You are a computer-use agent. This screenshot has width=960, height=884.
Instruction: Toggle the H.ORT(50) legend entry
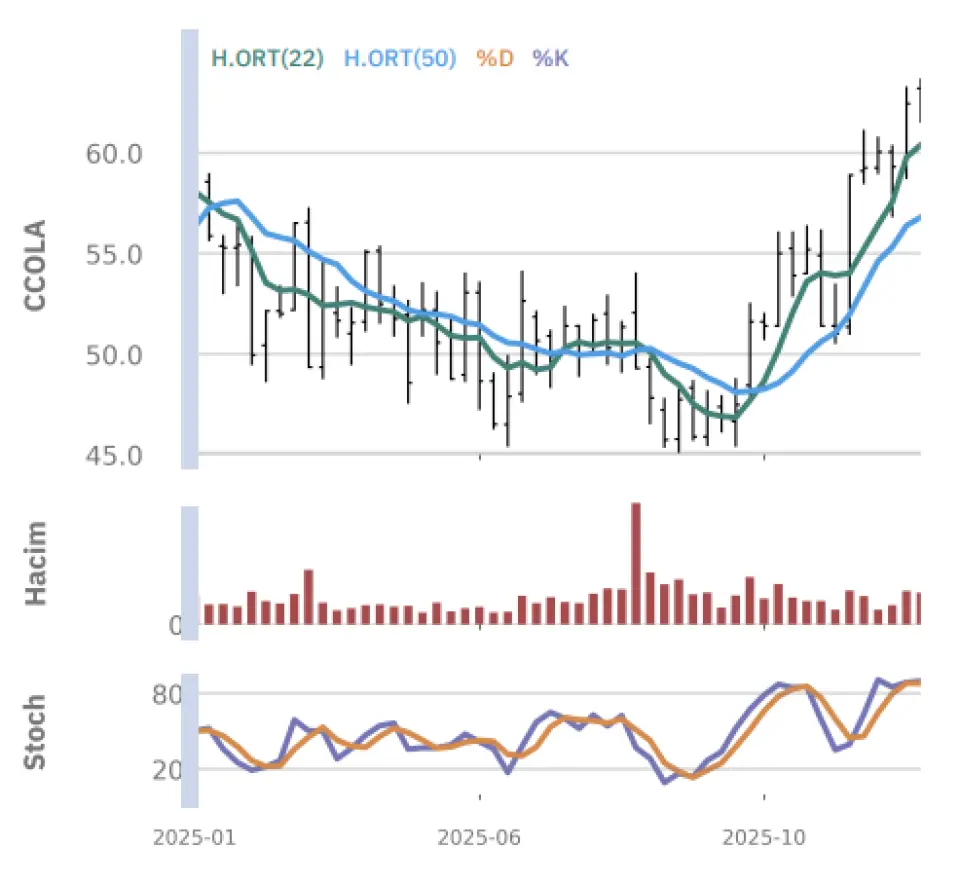coord(400,59)
